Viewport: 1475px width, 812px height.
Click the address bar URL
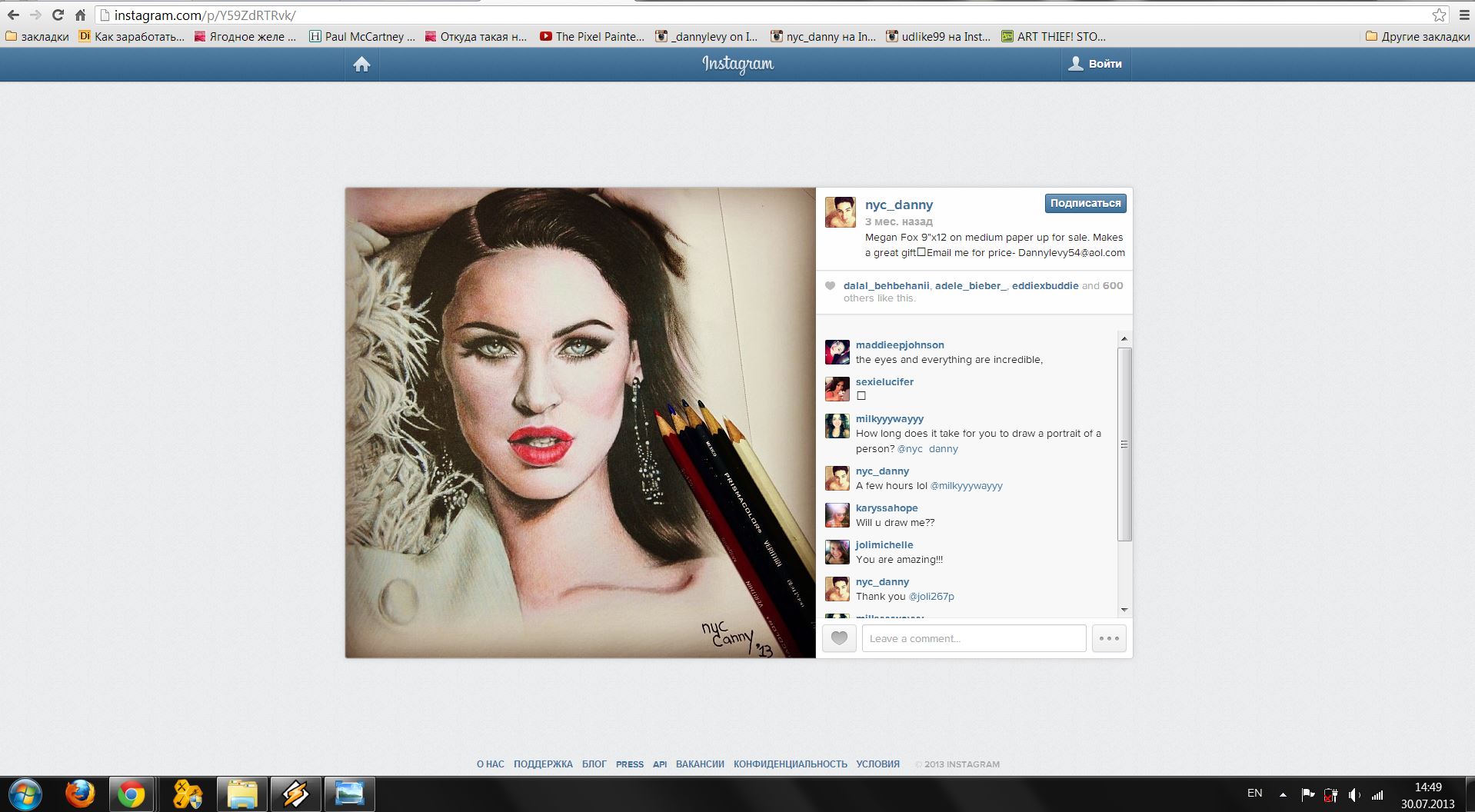(x=205, y=15)
